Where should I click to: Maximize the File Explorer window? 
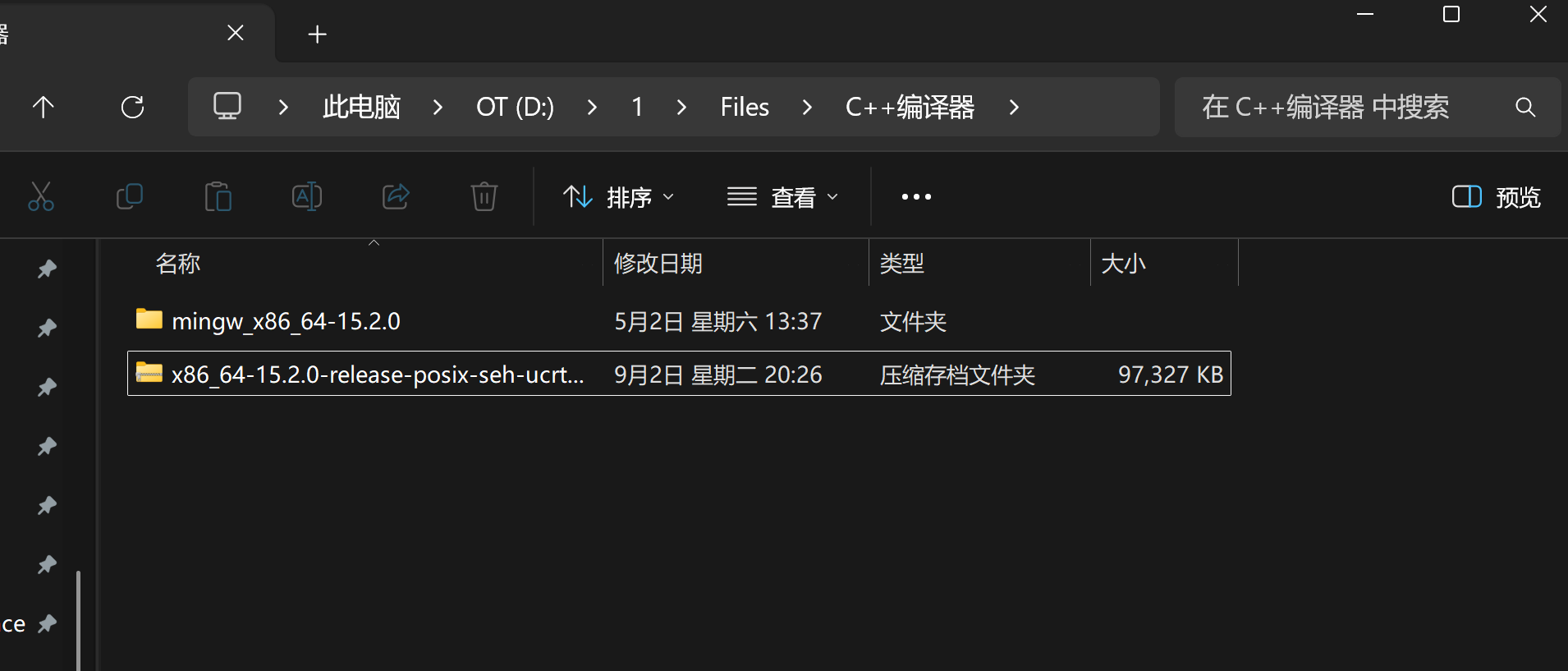click(x=1451, y=14)
